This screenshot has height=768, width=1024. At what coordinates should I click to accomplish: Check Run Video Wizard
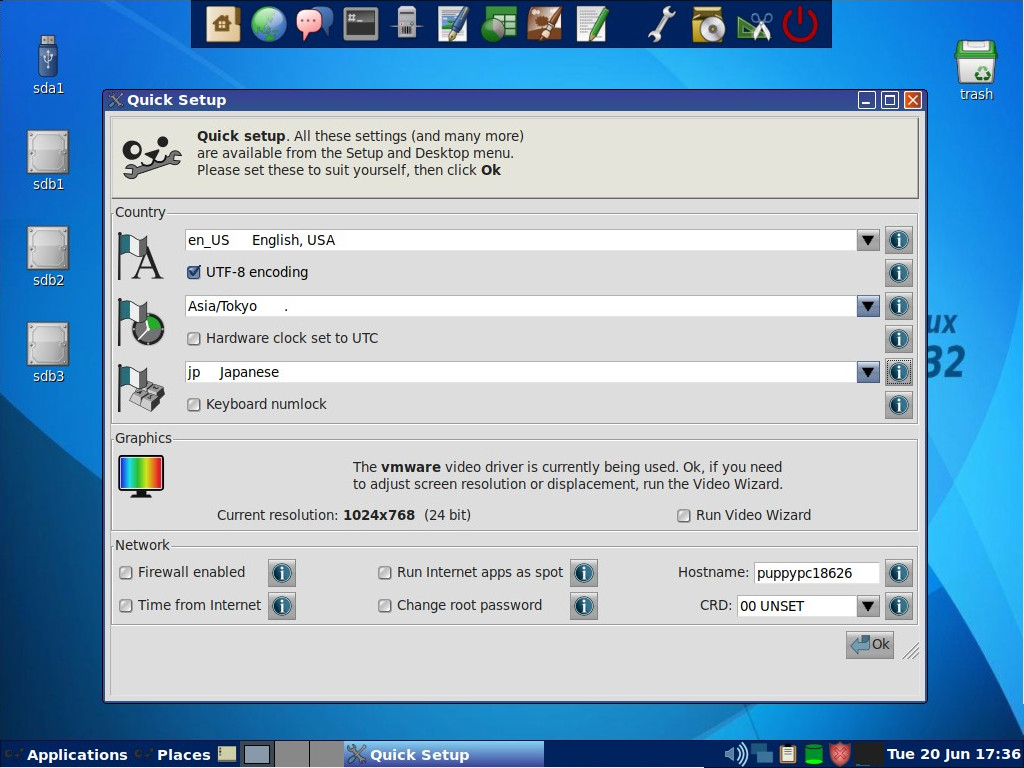pyautogui.click(x=683, y=515)
